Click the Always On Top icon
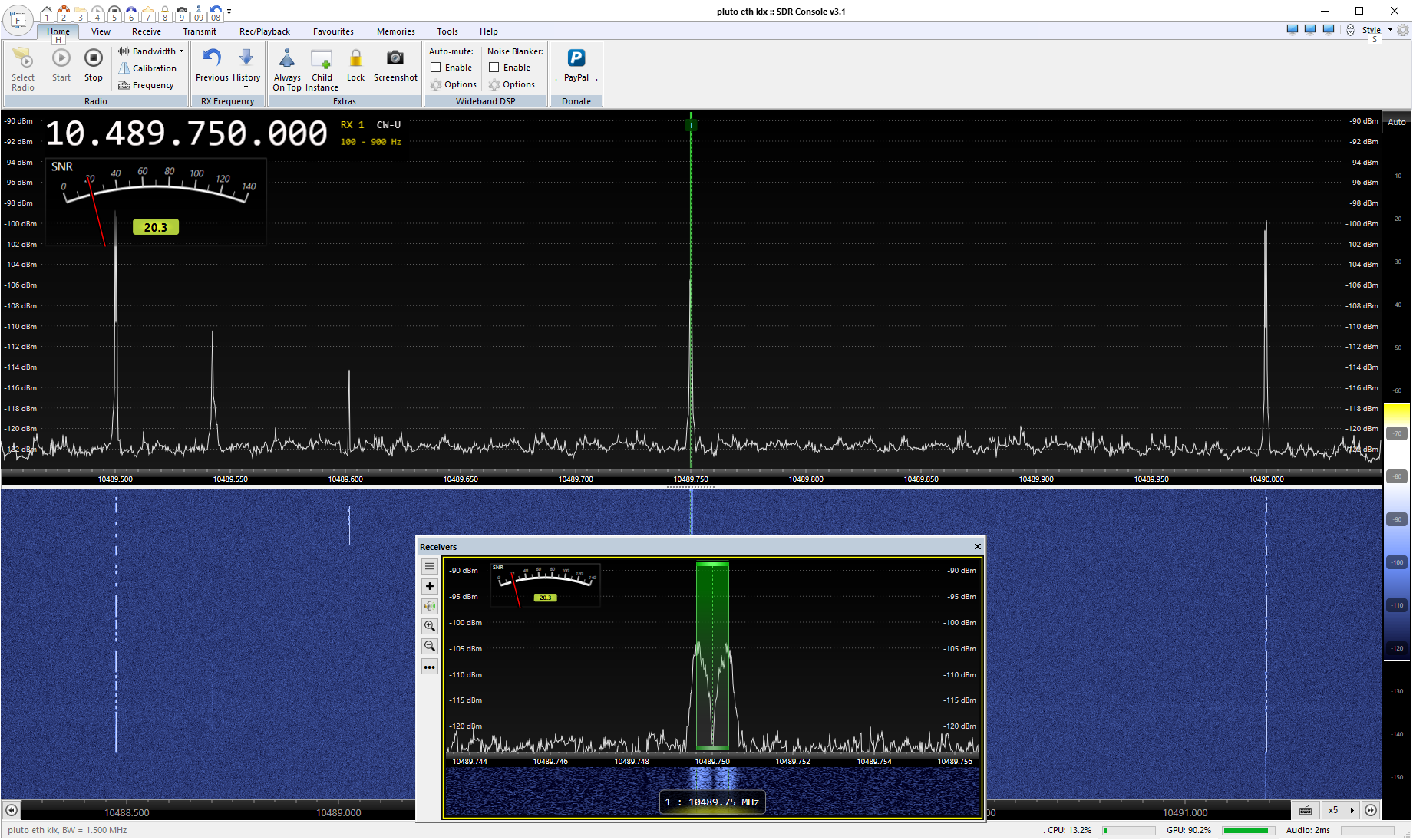The height and width of the screenshot is (840, 1413). tap(287, 59)
